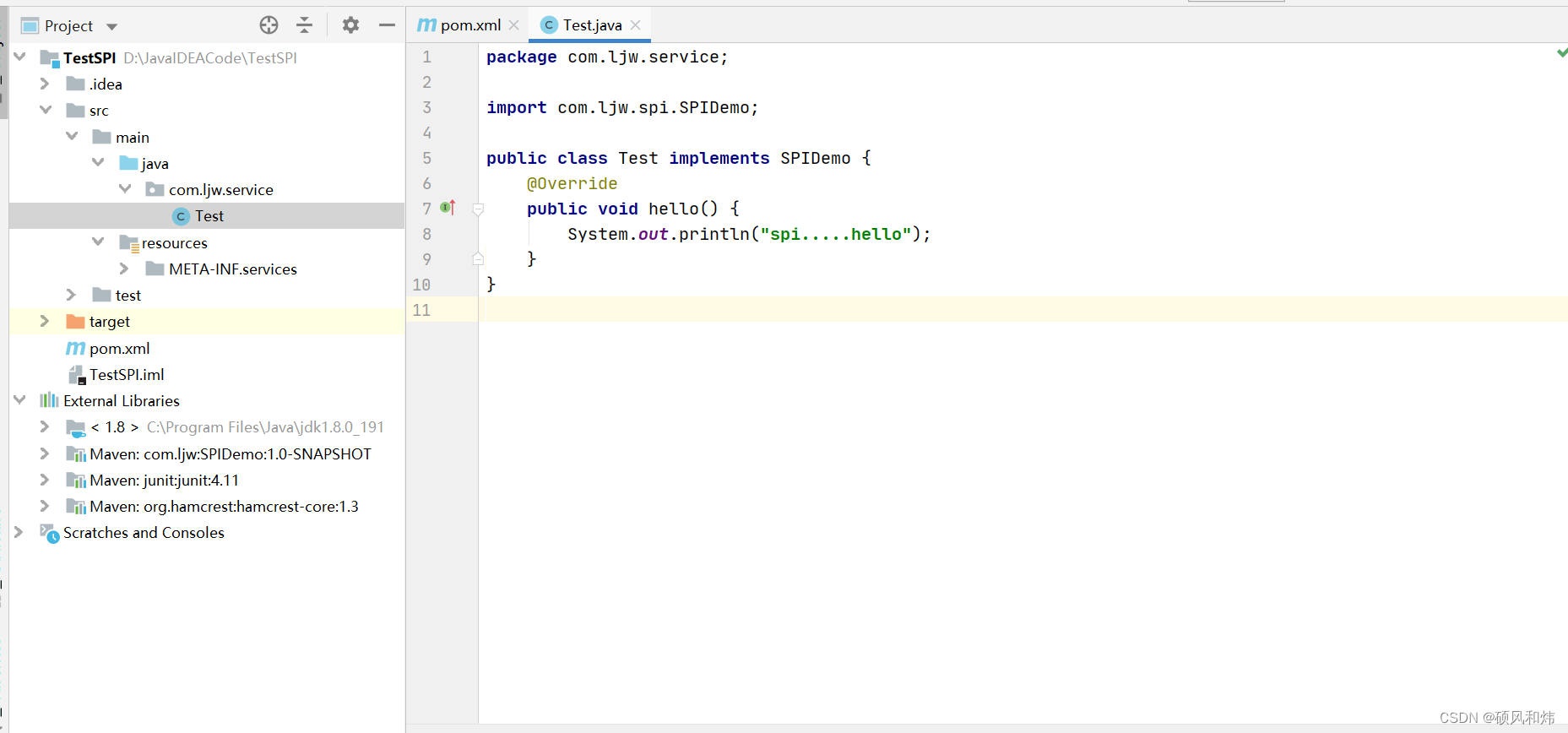
Task: Expand the JDK 1.8 library node
Action: [45, 426]
